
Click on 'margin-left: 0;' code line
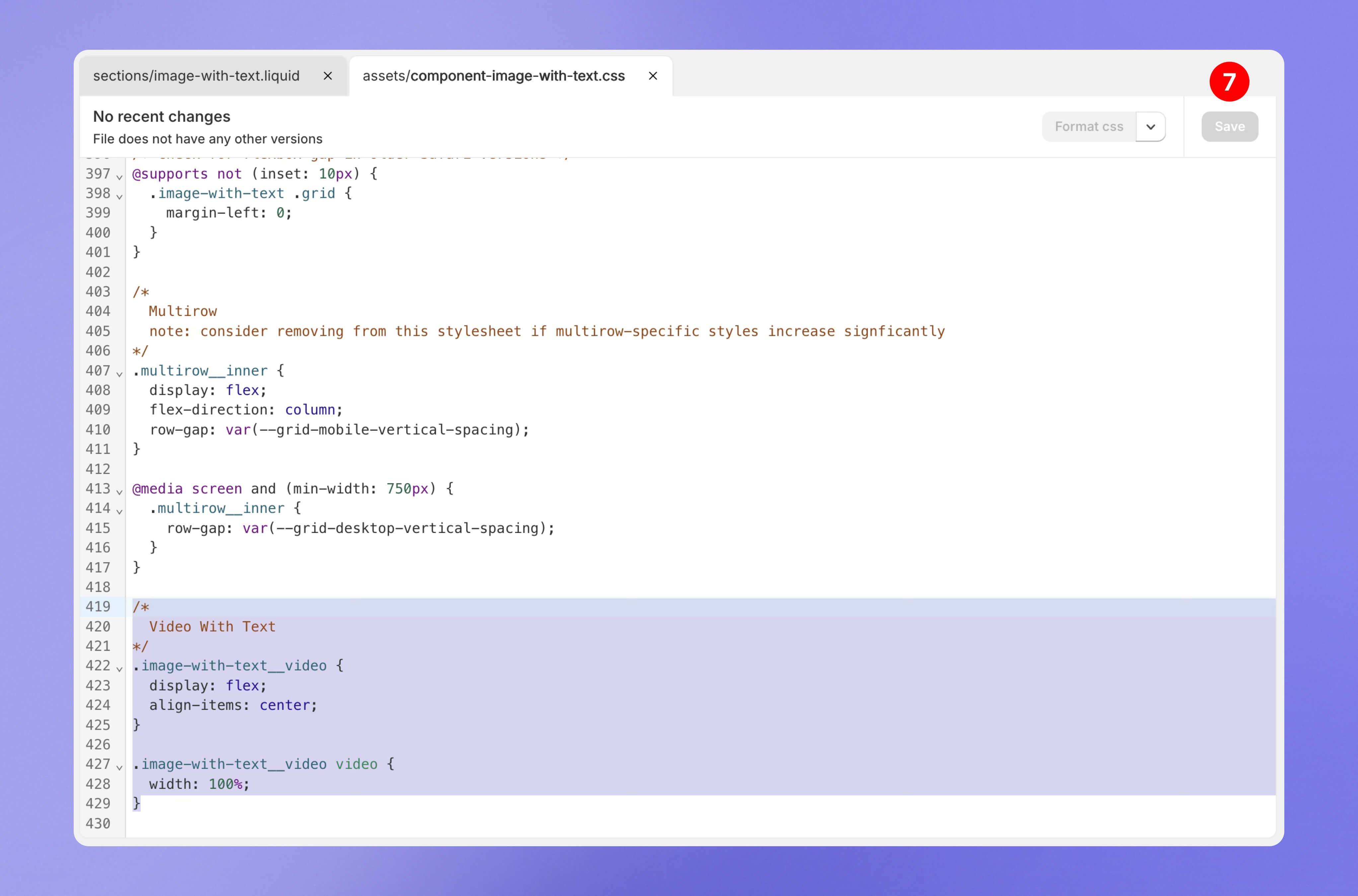[x=229, y=213]
